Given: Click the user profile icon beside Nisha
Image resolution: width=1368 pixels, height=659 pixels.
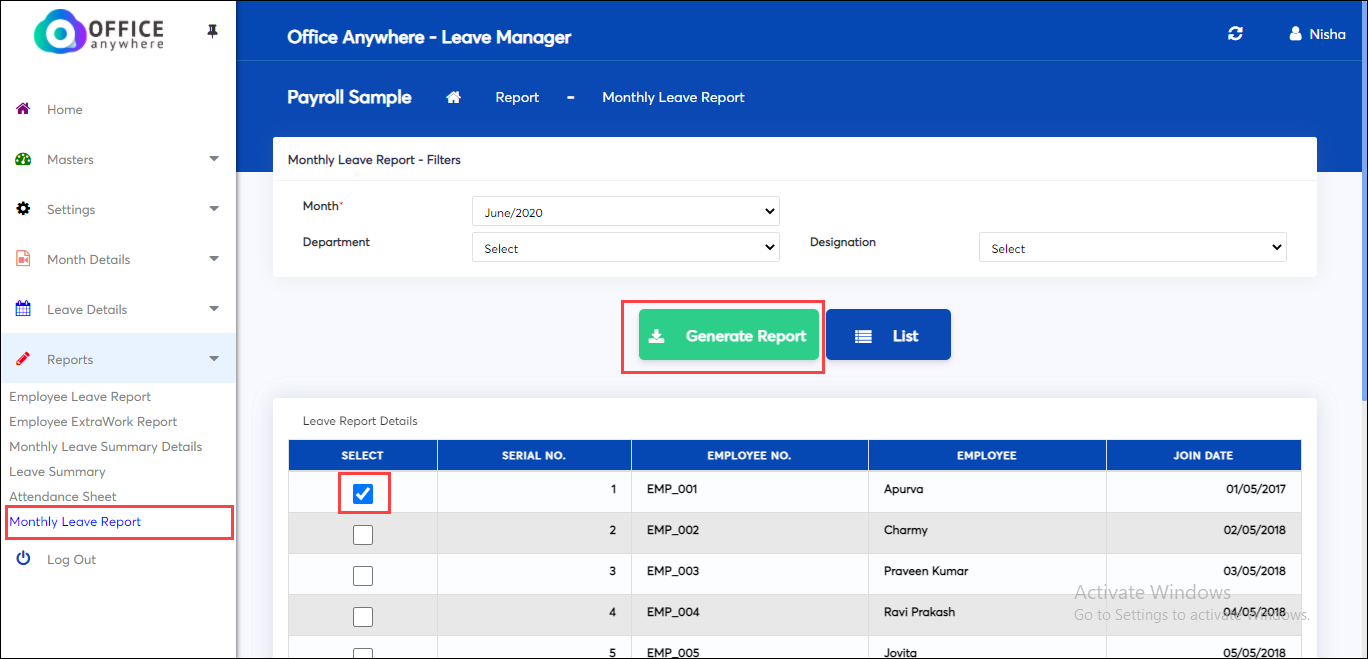Looking at the screenshot, I should point(1296,34).
